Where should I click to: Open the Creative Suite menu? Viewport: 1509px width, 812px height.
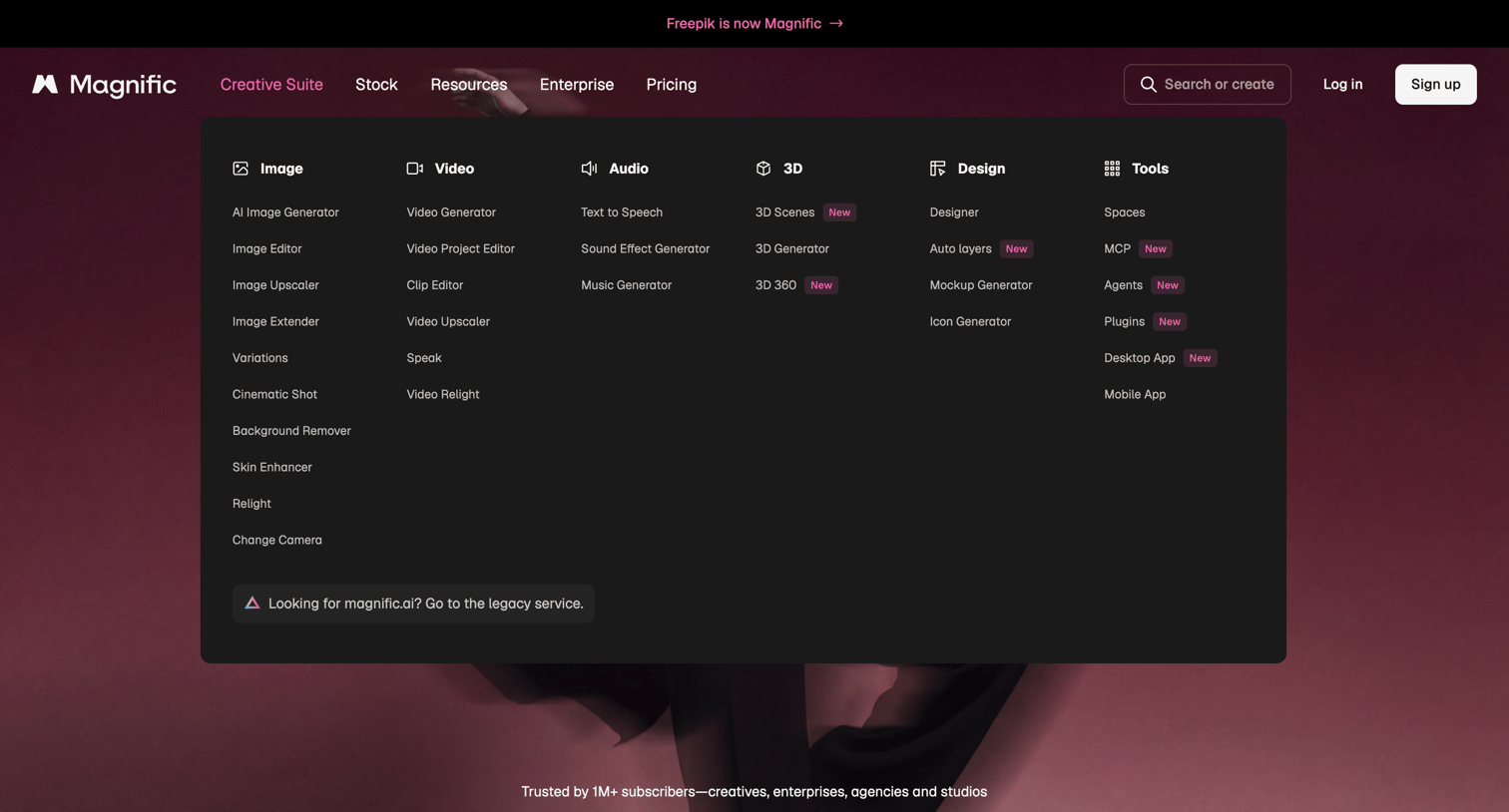271,85
